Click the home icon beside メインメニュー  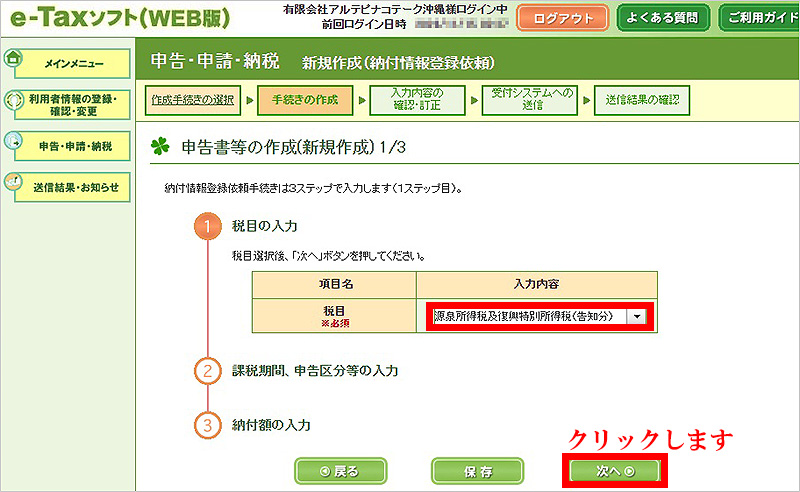tap(13, 58)
